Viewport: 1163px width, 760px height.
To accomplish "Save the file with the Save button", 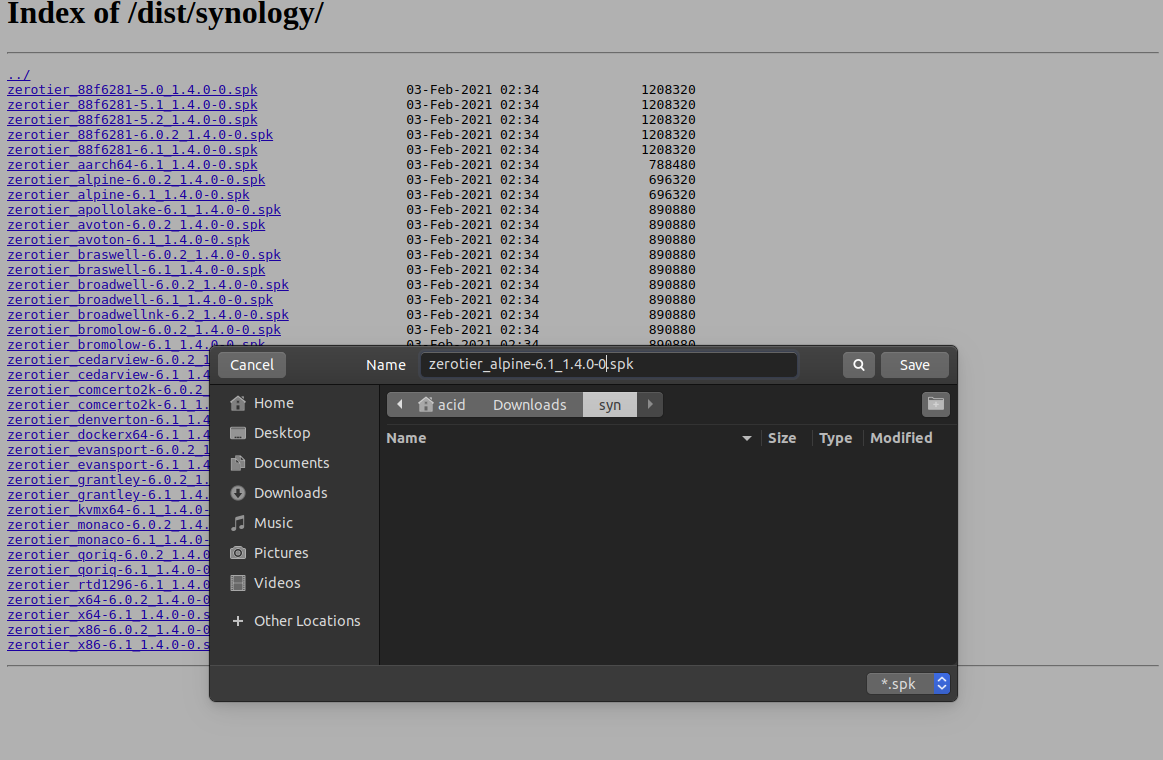I will click(915, 365).
